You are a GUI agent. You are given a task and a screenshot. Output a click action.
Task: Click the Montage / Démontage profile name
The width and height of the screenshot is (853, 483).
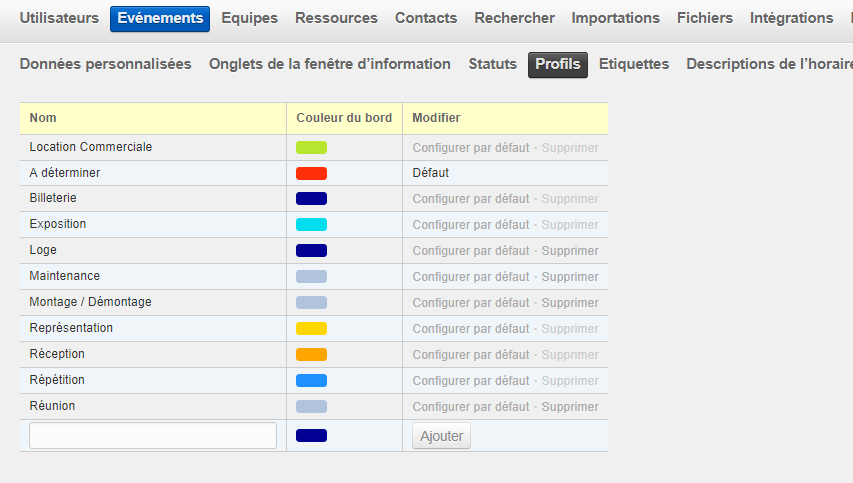pyautogui.click(x=91, y=302)
